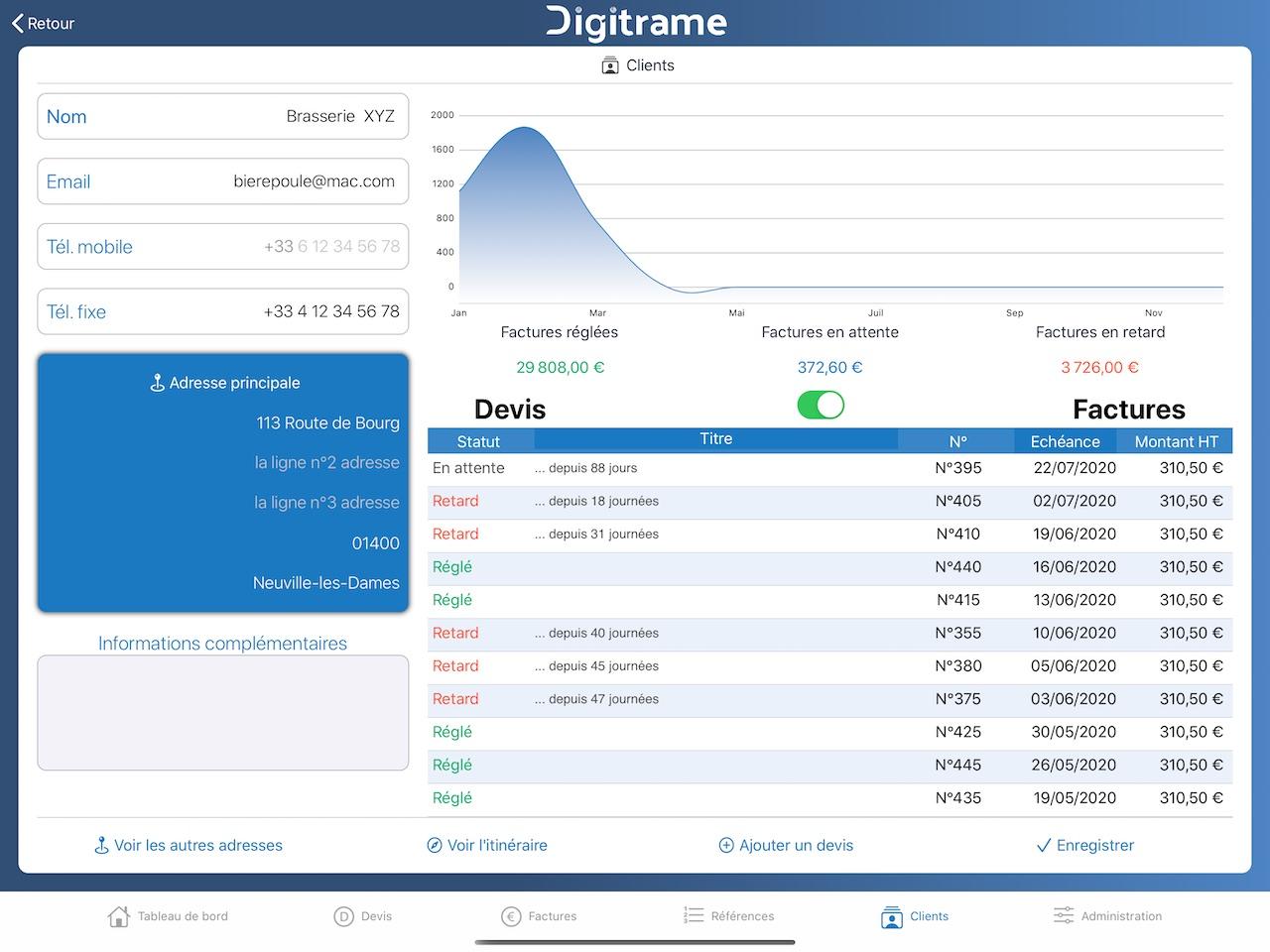Click the checkmark icon beside Enregistrer
The image size is (1270, 952).
point(1044,846)
